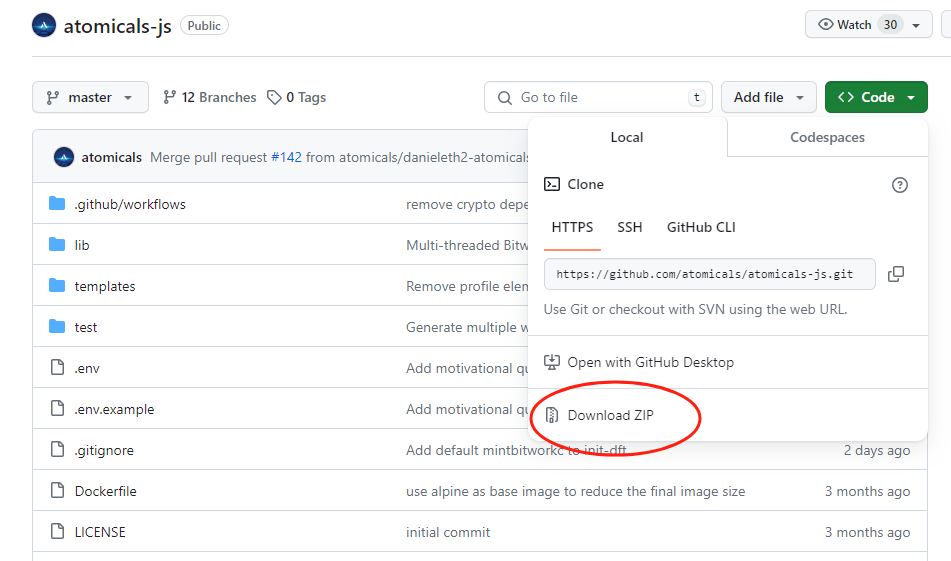Viewport: 951px width, 561px height.
Task: Open the .gitignore file
Action: click(x=104, y=451)
